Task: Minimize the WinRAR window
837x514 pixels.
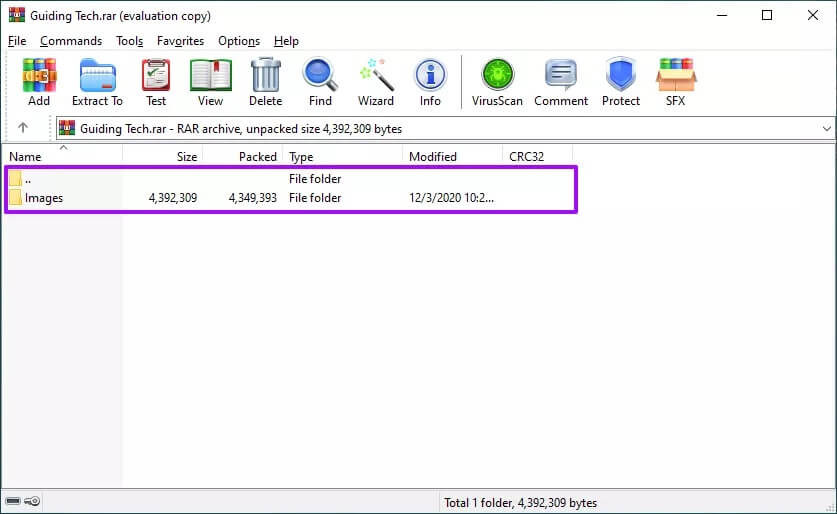Action: [722, 15]
